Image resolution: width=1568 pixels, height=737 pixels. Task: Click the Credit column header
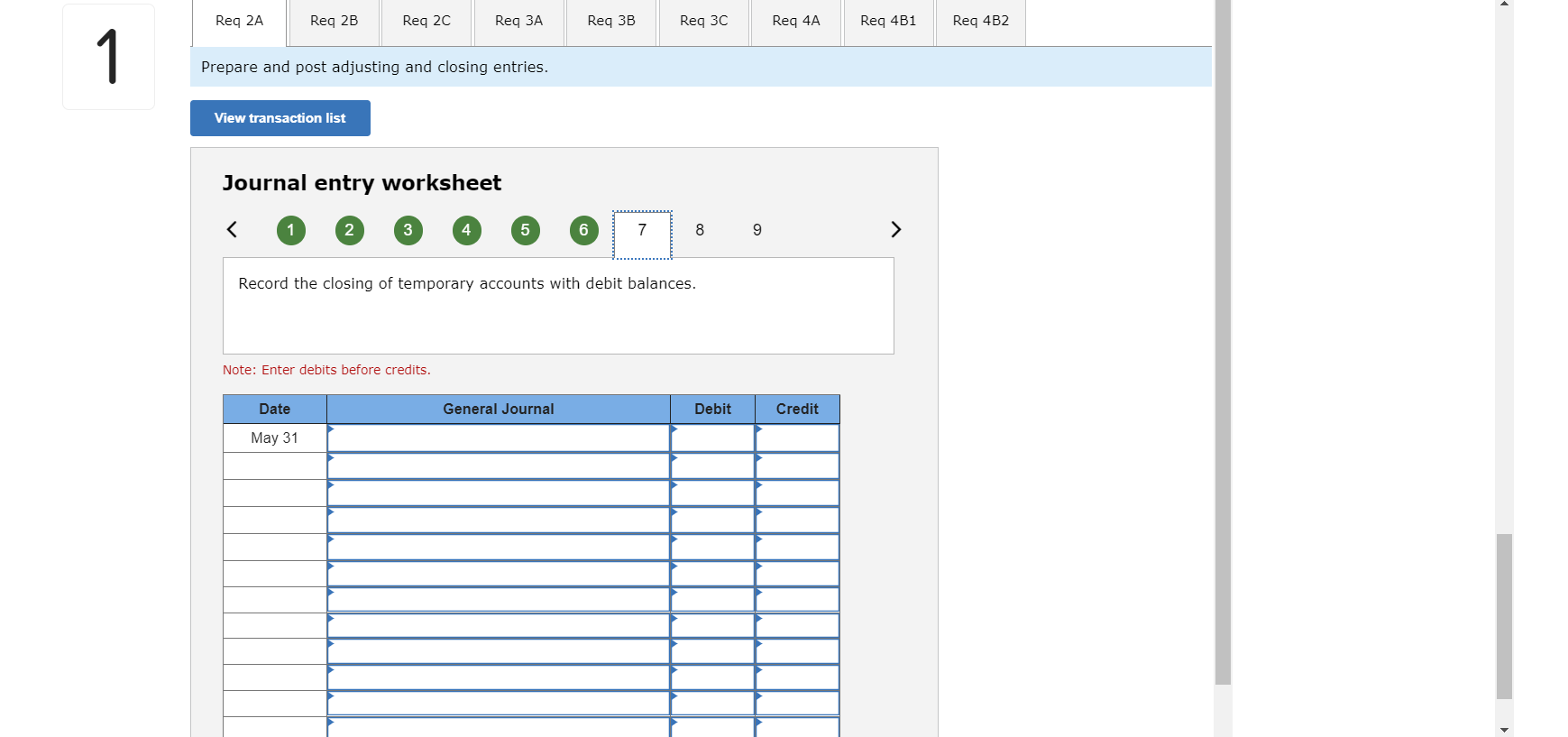(x=797, y=409)
